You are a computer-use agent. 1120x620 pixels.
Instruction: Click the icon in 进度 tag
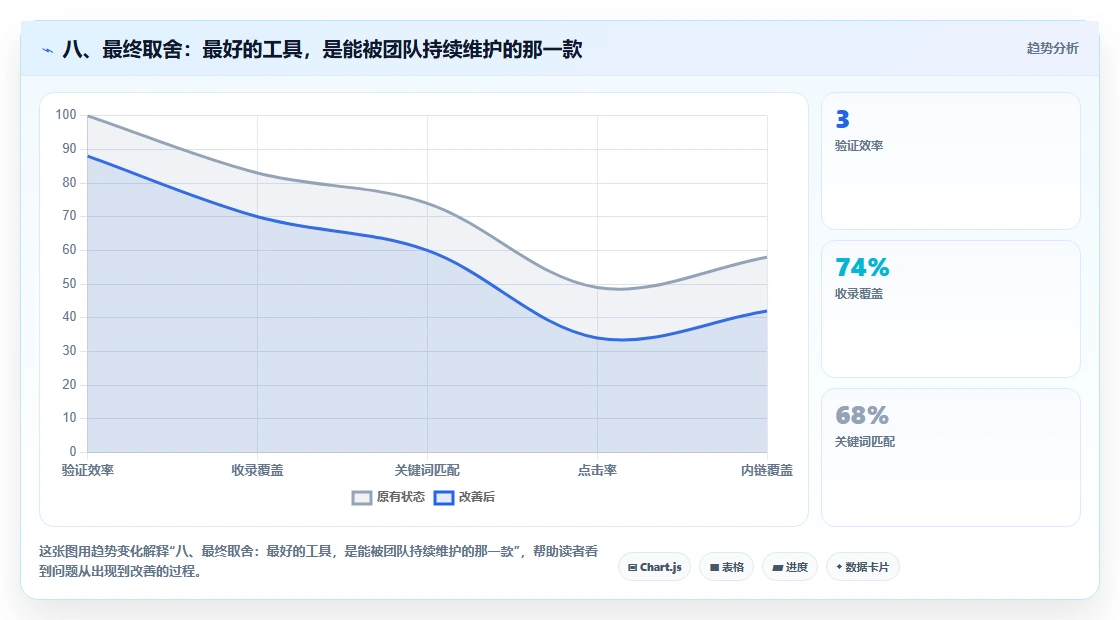(778, 568)
